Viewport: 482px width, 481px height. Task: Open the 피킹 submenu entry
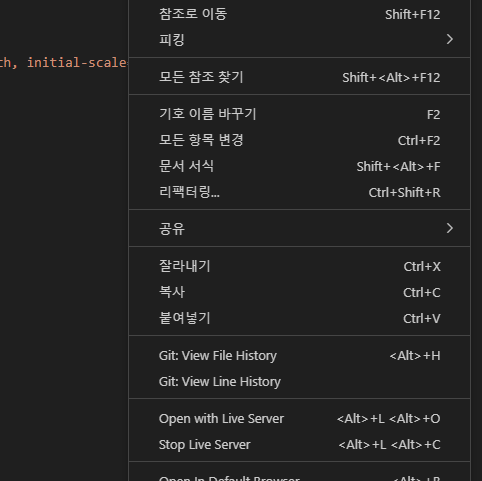(x=299, y=40)
